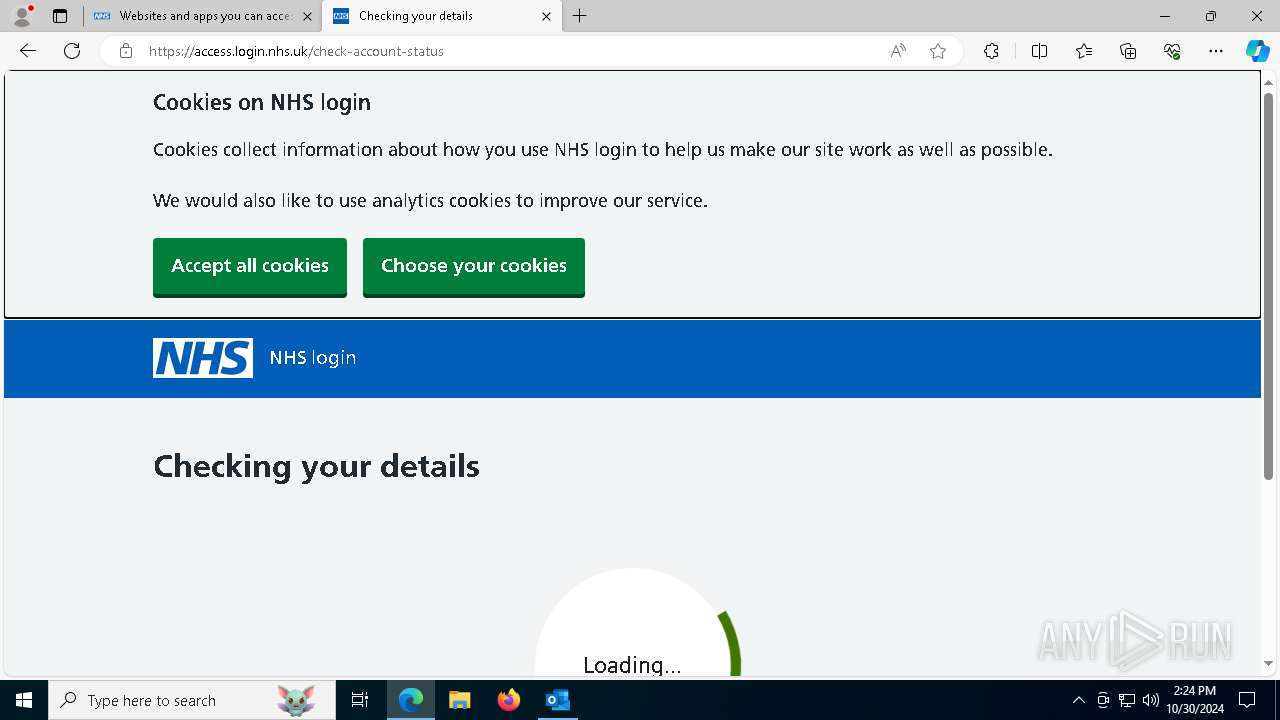Open the tab actions menu icon
The height and width of the screenshot is (720, 1280).
(60, 16)
